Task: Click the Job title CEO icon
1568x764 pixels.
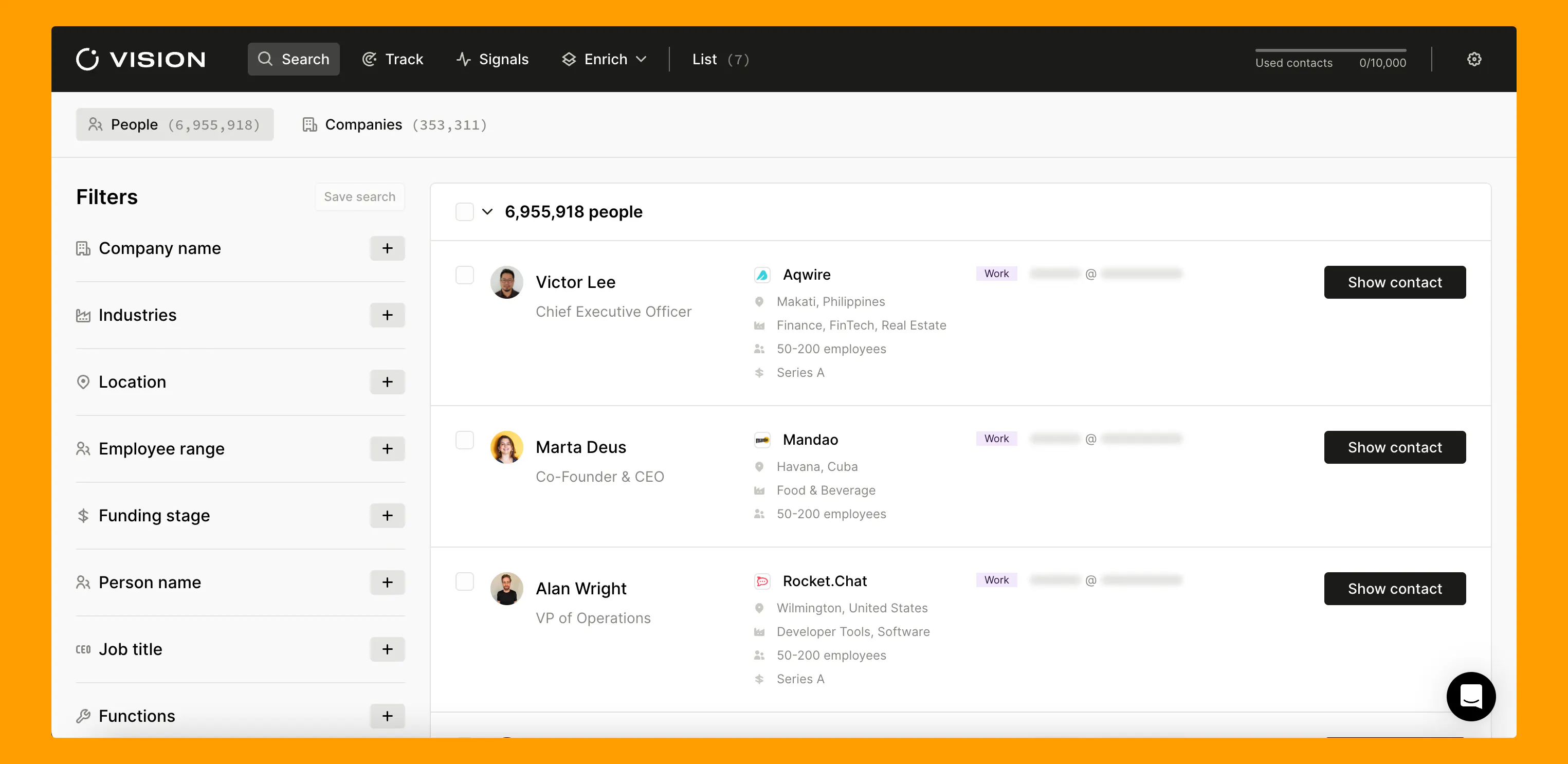Action: (x=83, y=649)
